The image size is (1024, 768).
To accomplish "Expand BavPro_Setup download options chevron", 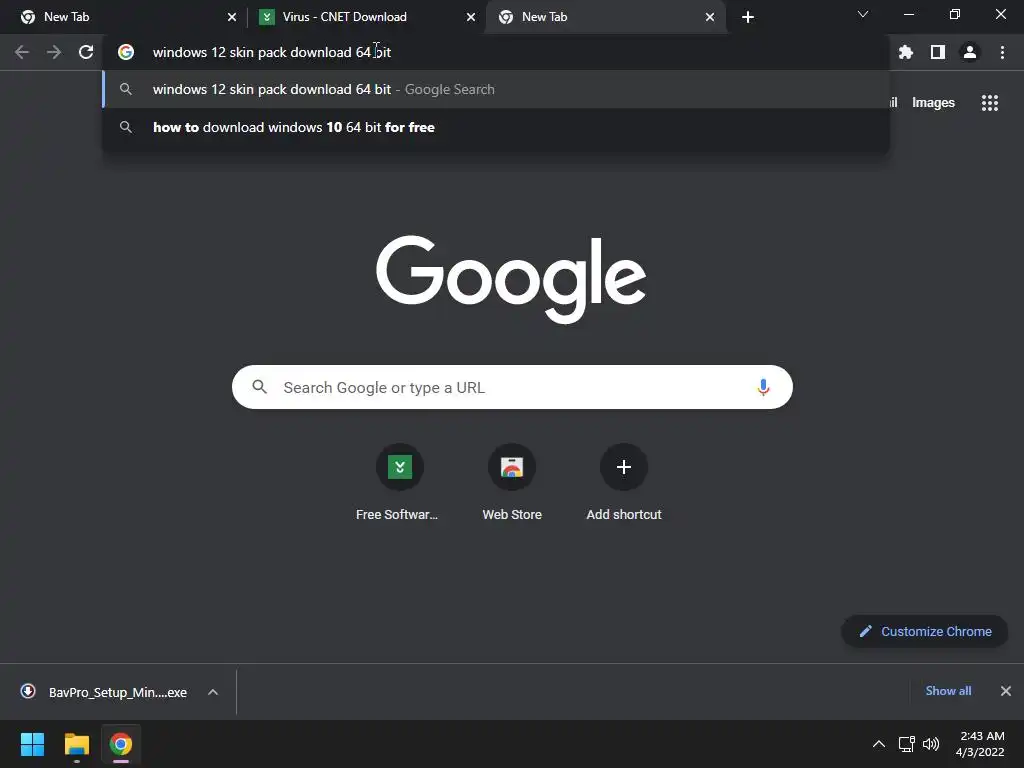I will pos(213,692).
